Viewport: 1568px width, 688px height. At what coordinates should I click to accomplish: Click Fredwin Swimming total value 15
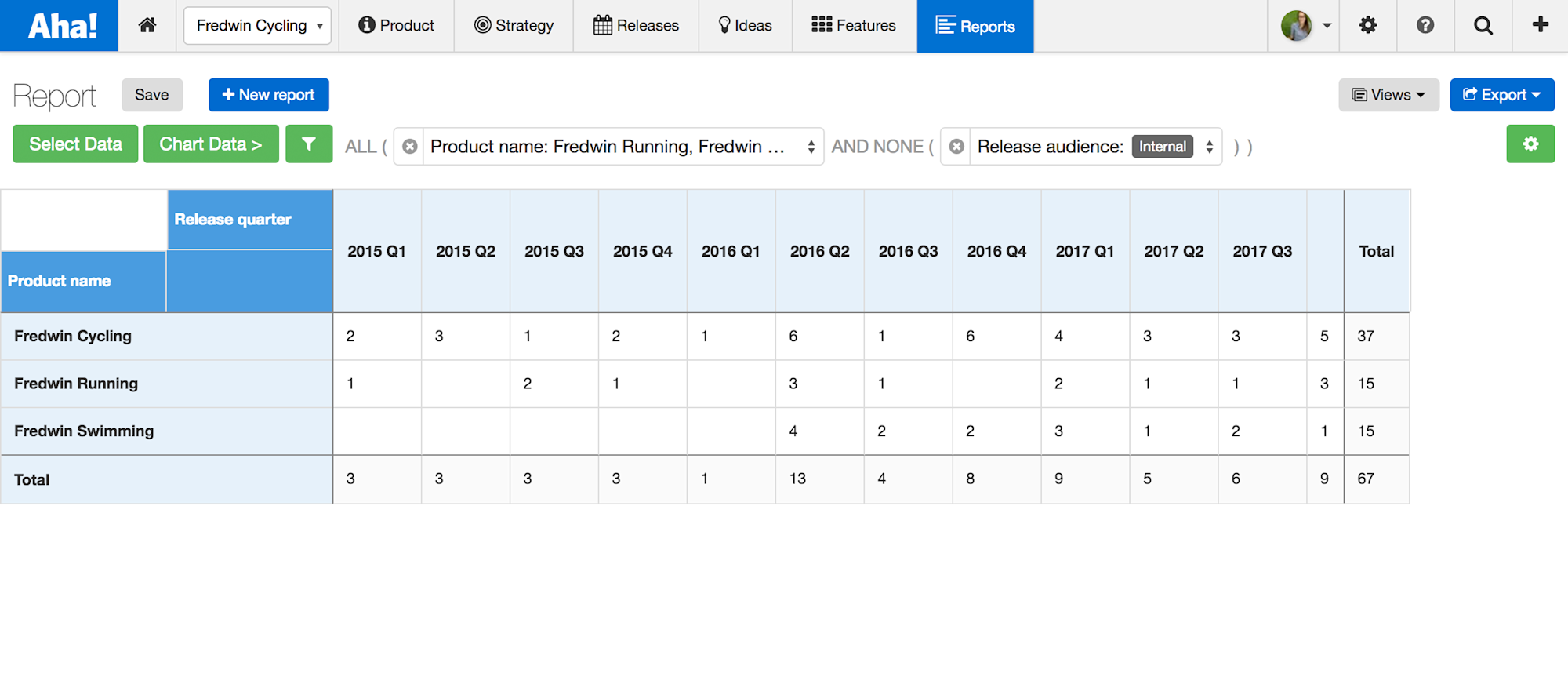click(1366, 431)
